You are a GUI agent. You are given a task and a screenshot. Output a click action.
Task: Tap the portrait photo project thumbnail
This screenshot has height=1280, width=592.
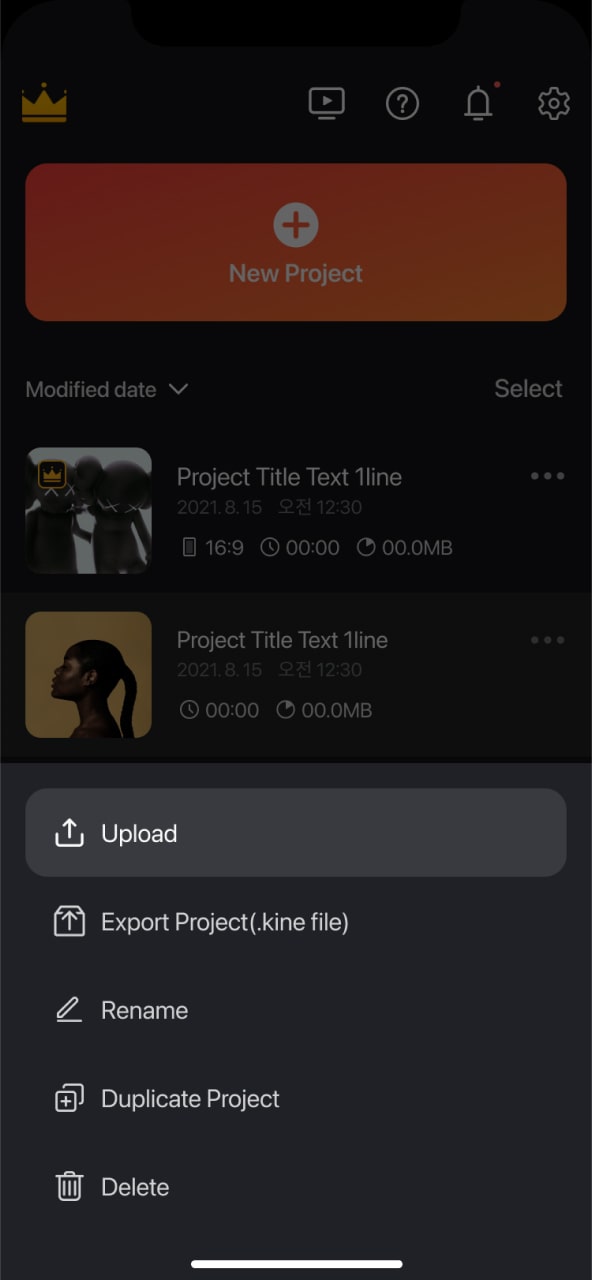click(x=88, y=675)
